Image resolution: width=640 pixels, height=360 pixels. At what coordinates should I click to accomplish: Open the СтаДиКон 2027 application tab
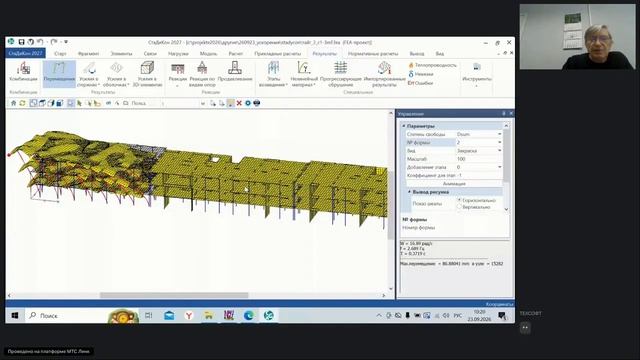25,53
